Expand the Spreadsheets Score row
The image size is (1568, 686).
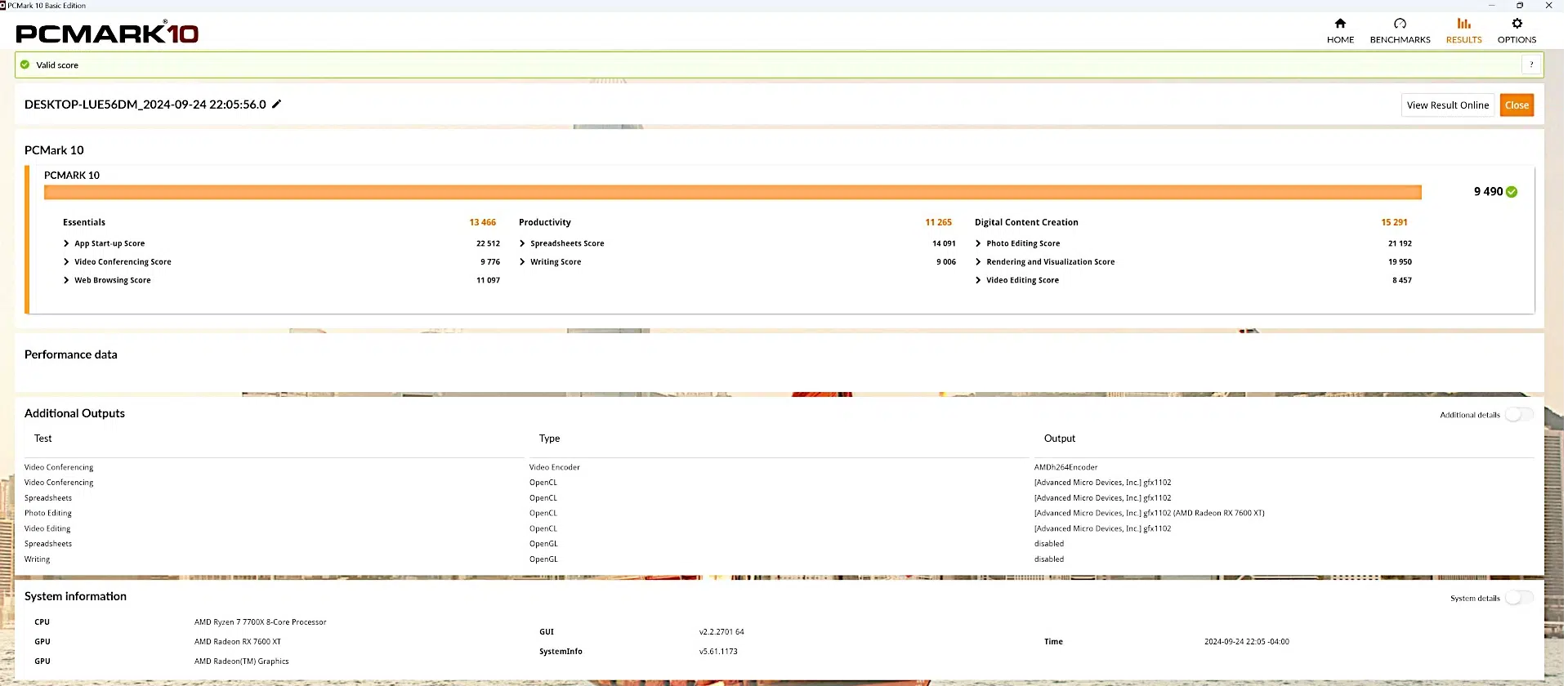click(522, 243)
